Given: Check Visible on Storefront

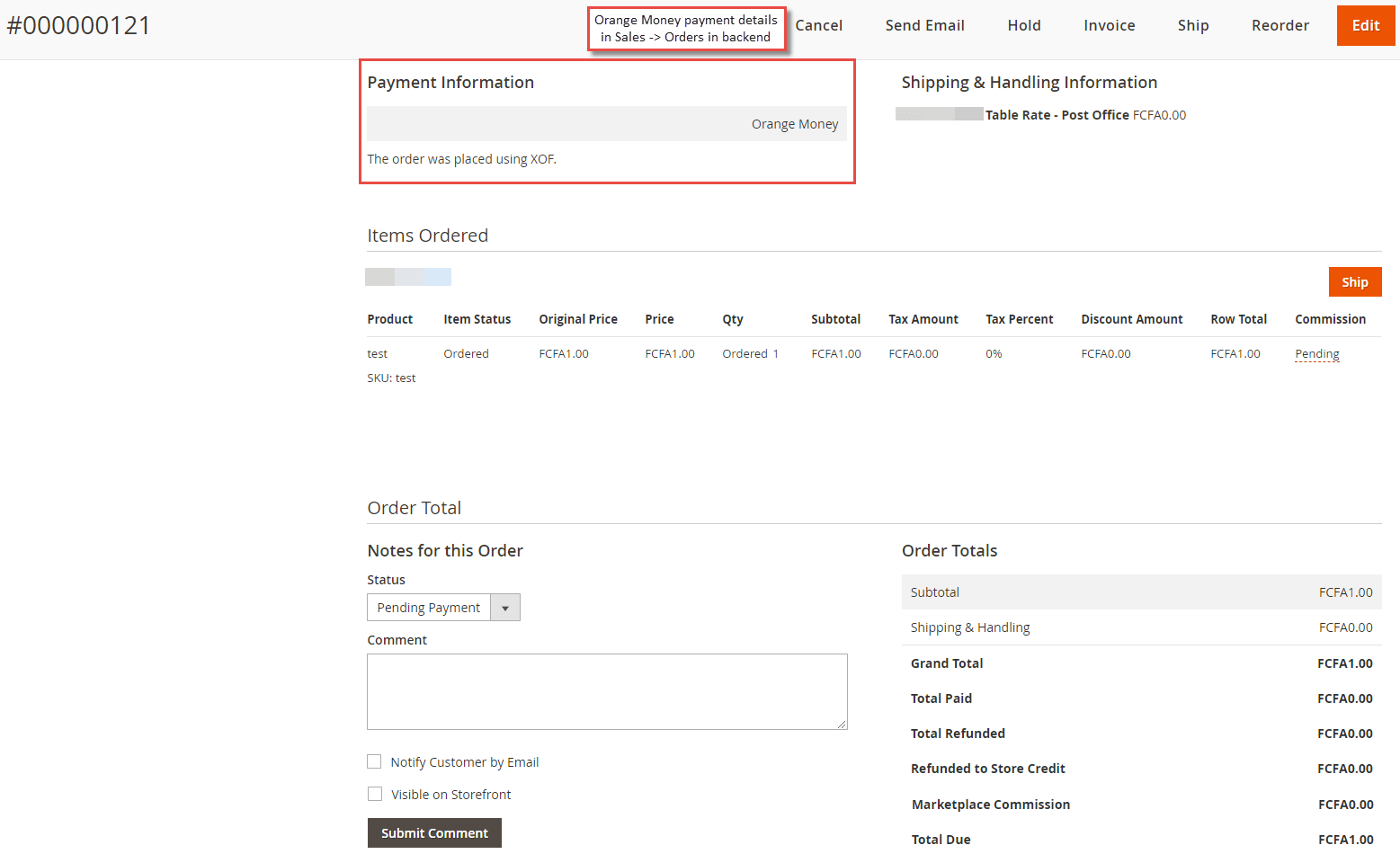Looking at the screenshot, I should click(375, 794).
